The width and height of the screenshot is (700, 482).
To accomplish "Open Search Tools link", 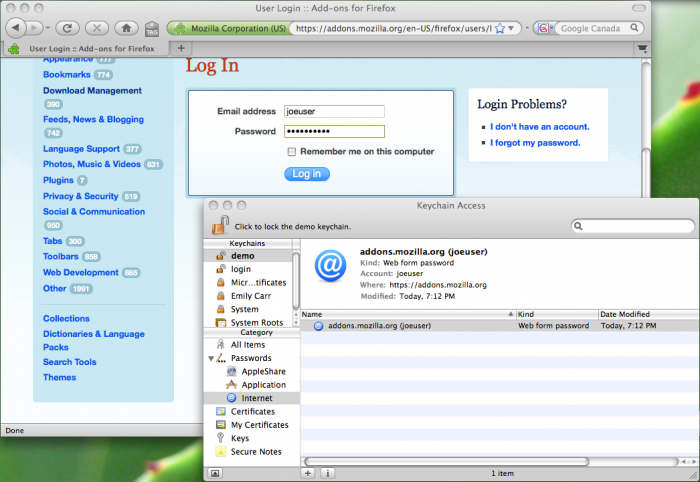I will pos(69,362).
